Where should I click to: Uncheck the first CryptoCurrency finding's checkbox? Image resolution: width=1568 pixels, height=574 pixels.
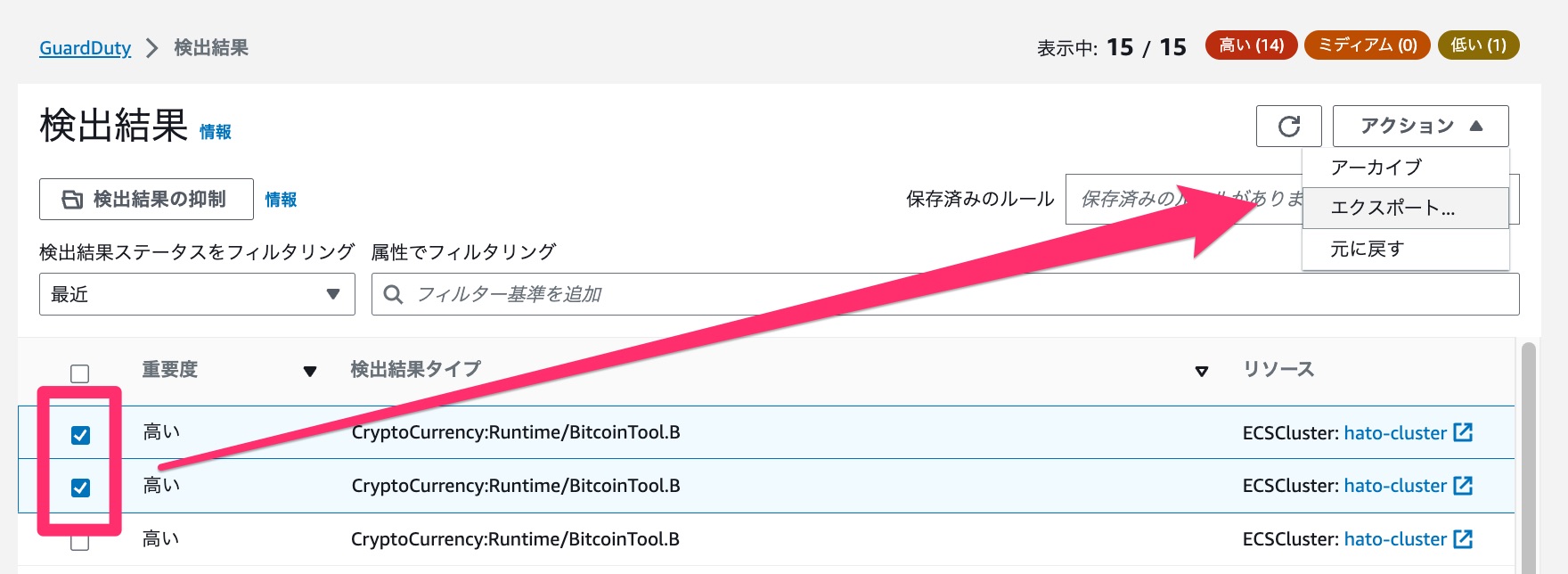pyautogui.click(x=81, y=433)
